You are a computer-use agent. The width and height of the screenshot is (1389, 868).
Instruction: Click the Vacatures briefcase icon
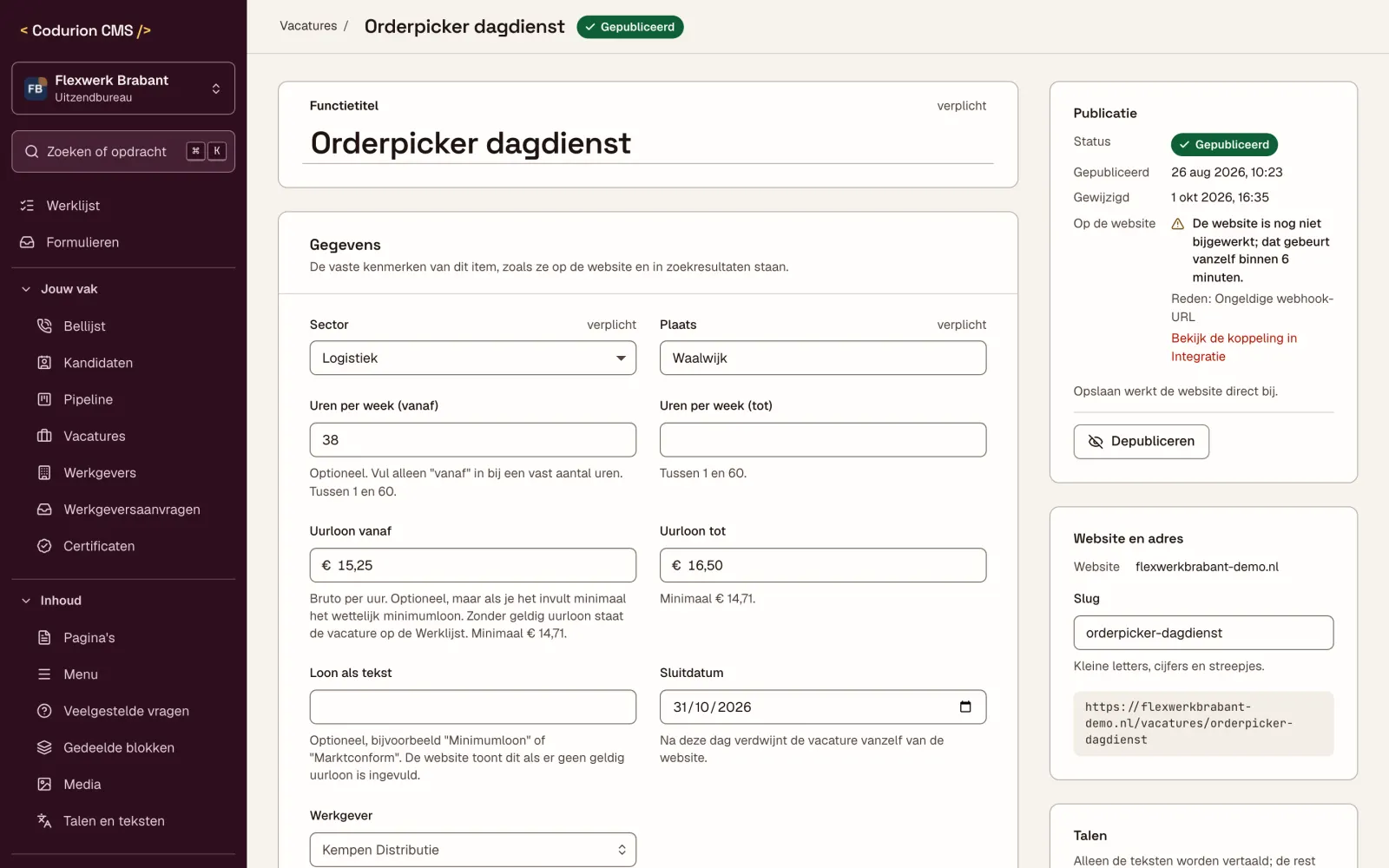click(44, 436)
